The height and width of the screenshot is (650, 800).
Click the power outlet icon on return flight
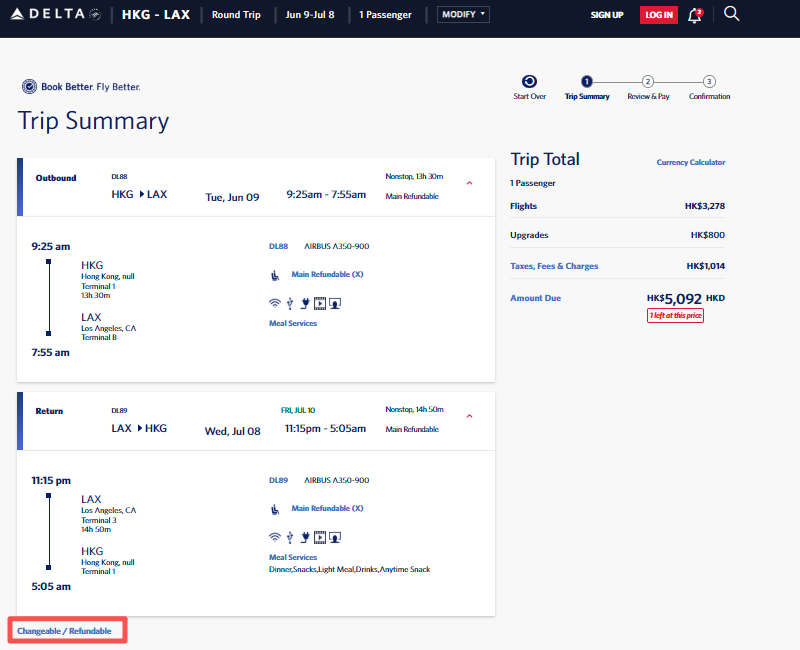pyautogui.click(x=305, y=537)
